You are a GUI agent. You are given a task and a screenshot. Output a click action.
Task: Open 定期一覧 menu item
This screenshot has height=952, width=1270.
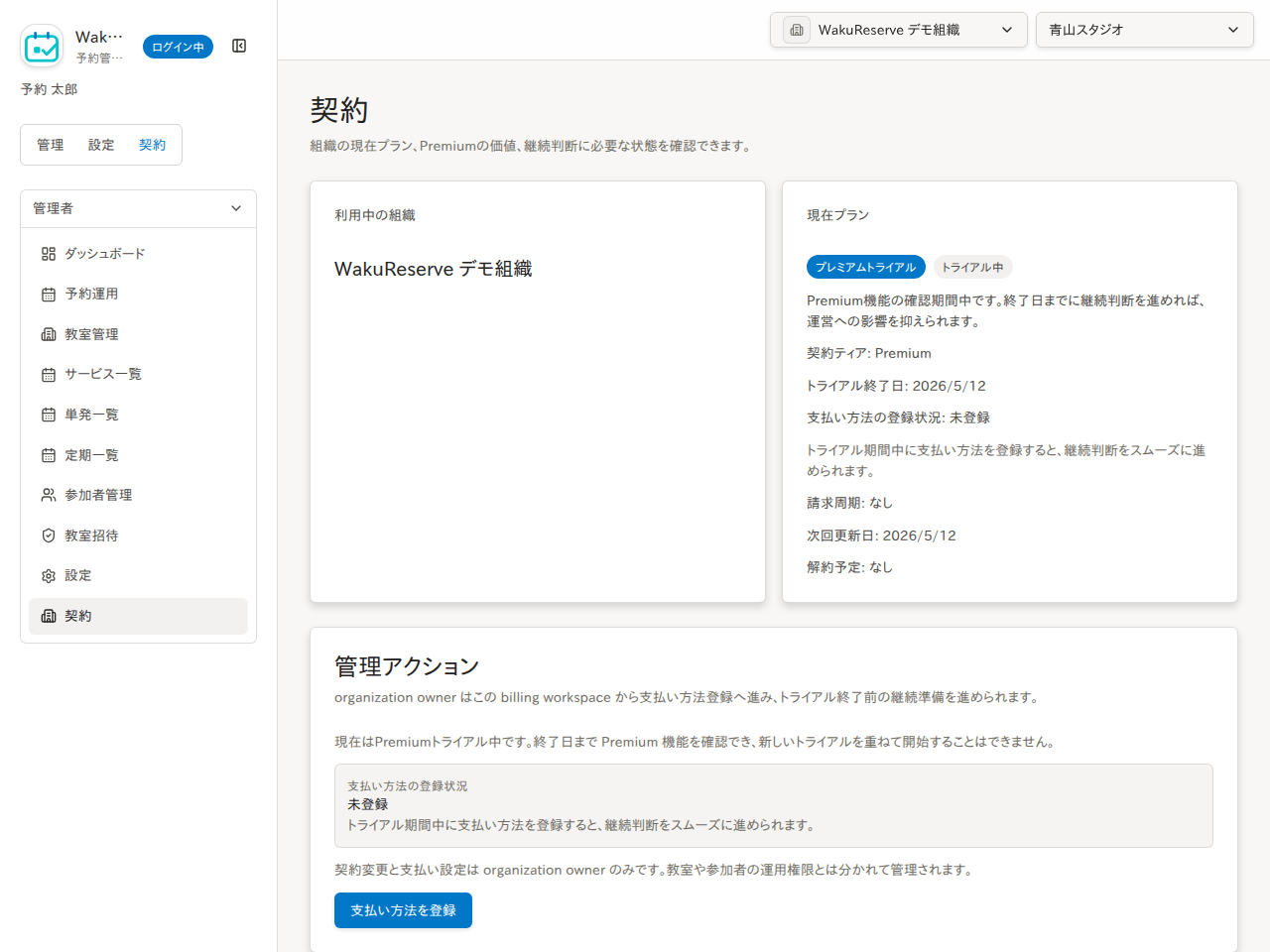pos(138,455)
